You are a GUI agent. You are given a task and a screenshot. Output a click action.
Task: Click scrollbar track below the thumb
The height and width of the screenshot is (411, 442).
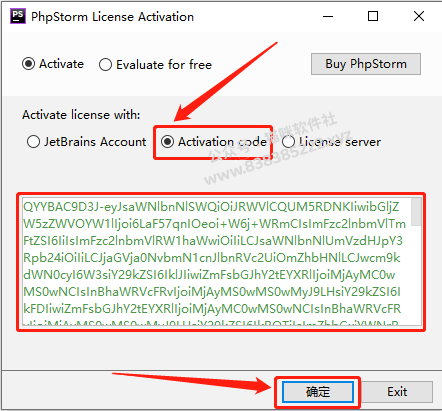coord(416,275)
